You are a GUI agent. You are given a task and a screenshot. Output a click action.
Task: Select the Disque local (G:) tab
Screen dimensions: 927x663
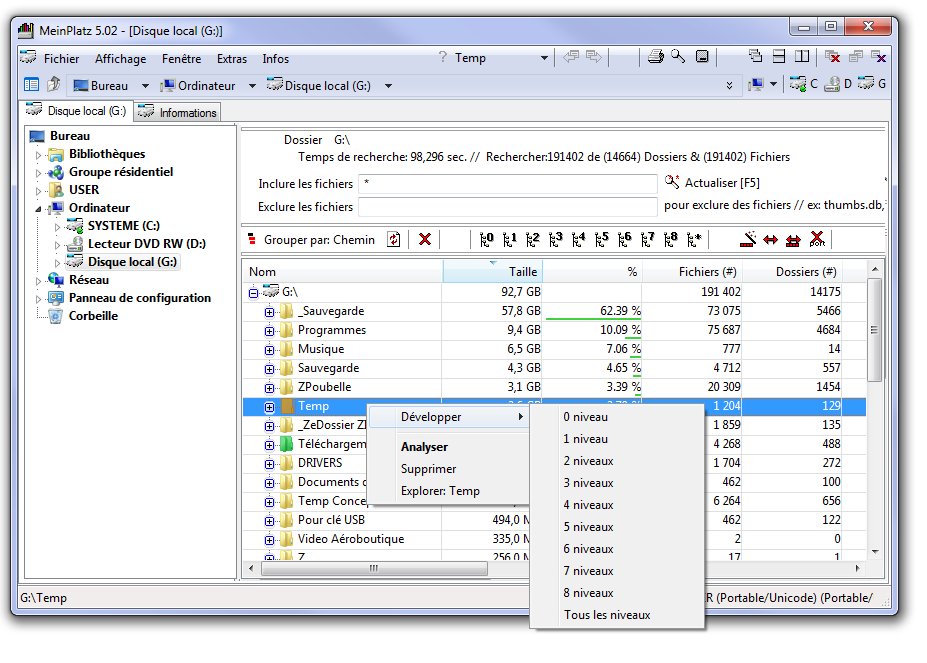click(x=77, y=111)
